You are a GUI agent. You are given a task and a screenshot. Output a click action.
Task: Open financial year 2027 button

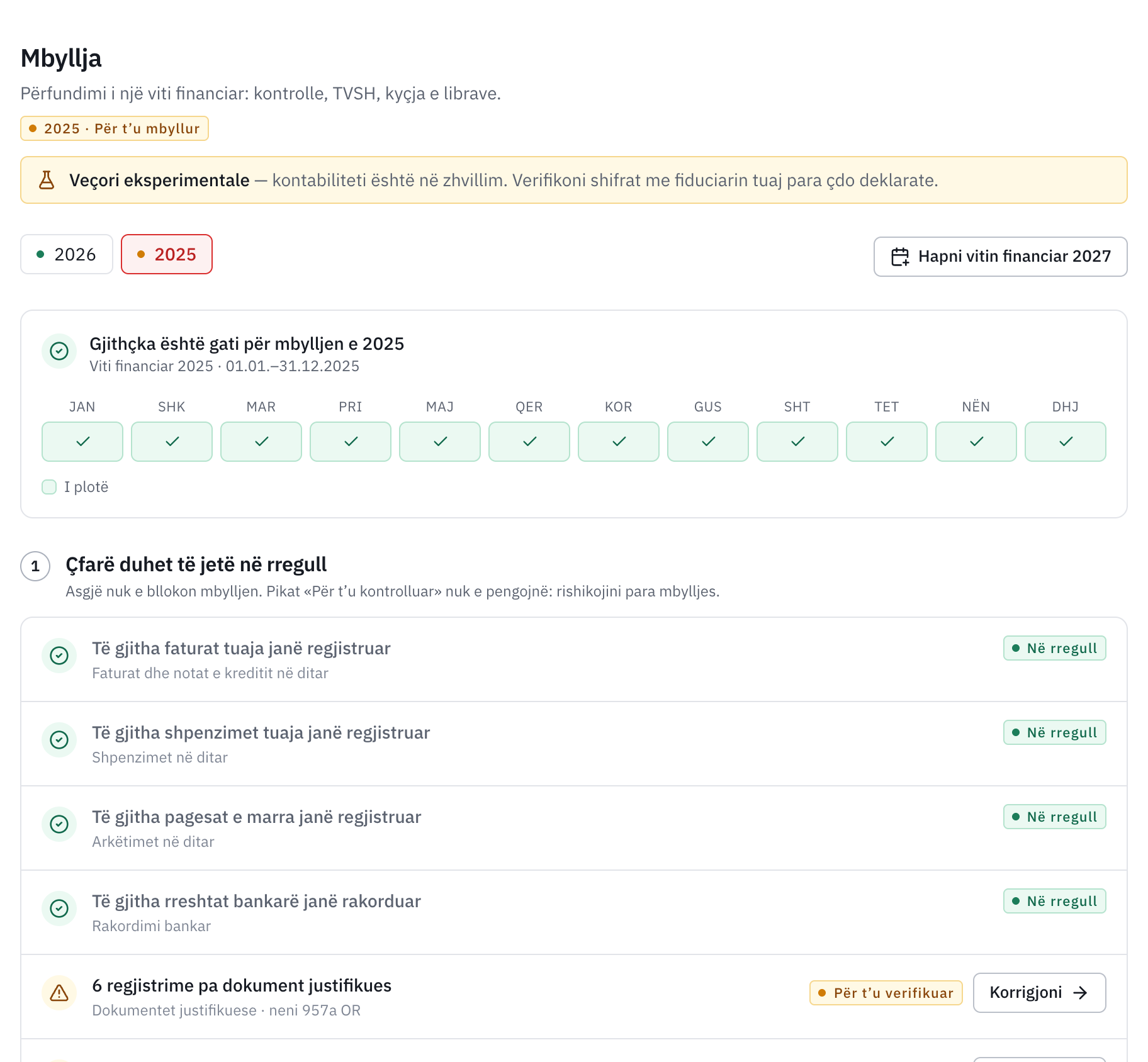point(1001,257)
